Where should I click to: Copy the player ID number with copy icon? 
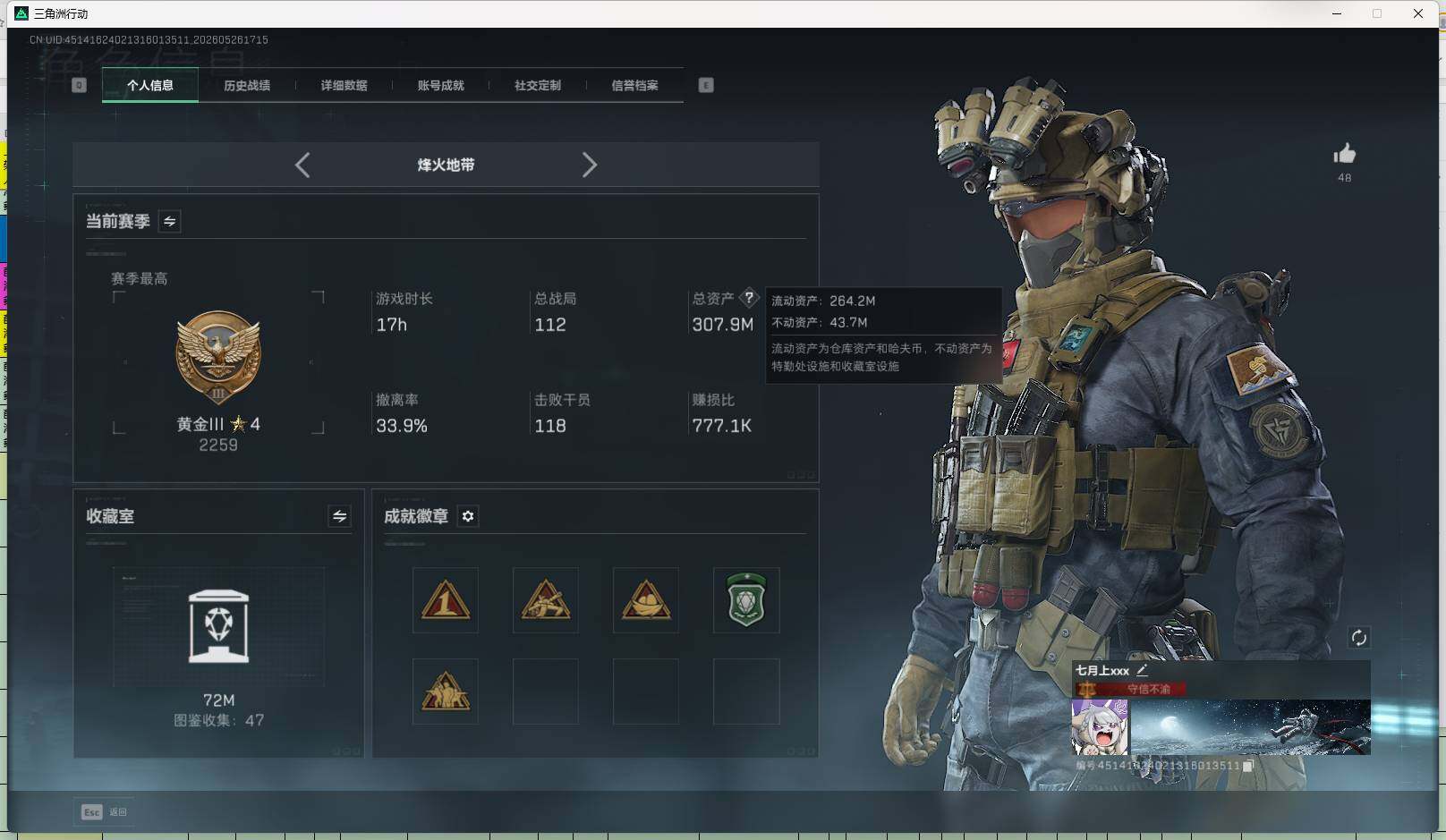point(1248,766)
